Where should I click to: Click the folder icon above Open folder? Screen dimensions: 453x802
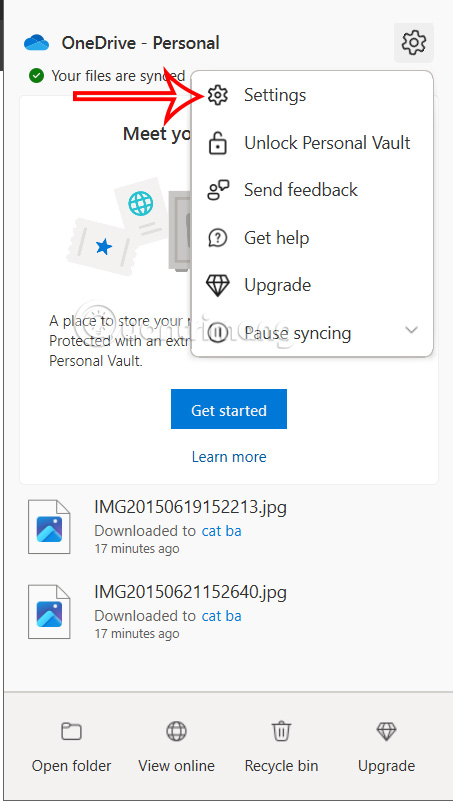click(x=71, y=731)
